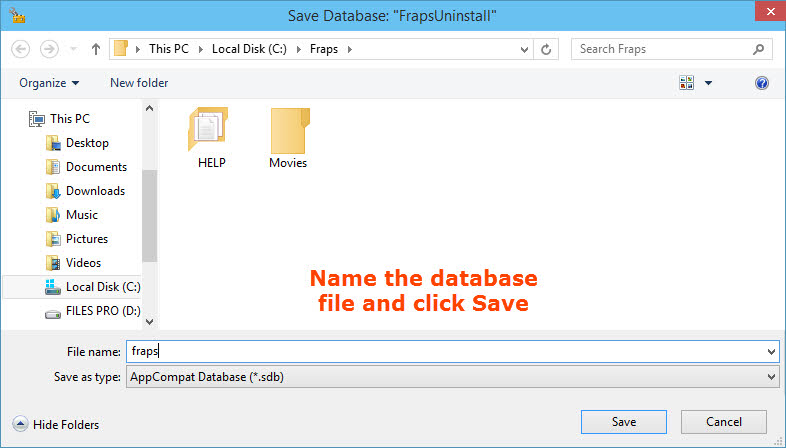Viewport: 786px width, 448px height.
Task: Click the Save button
Action: [x=624, y=422]
